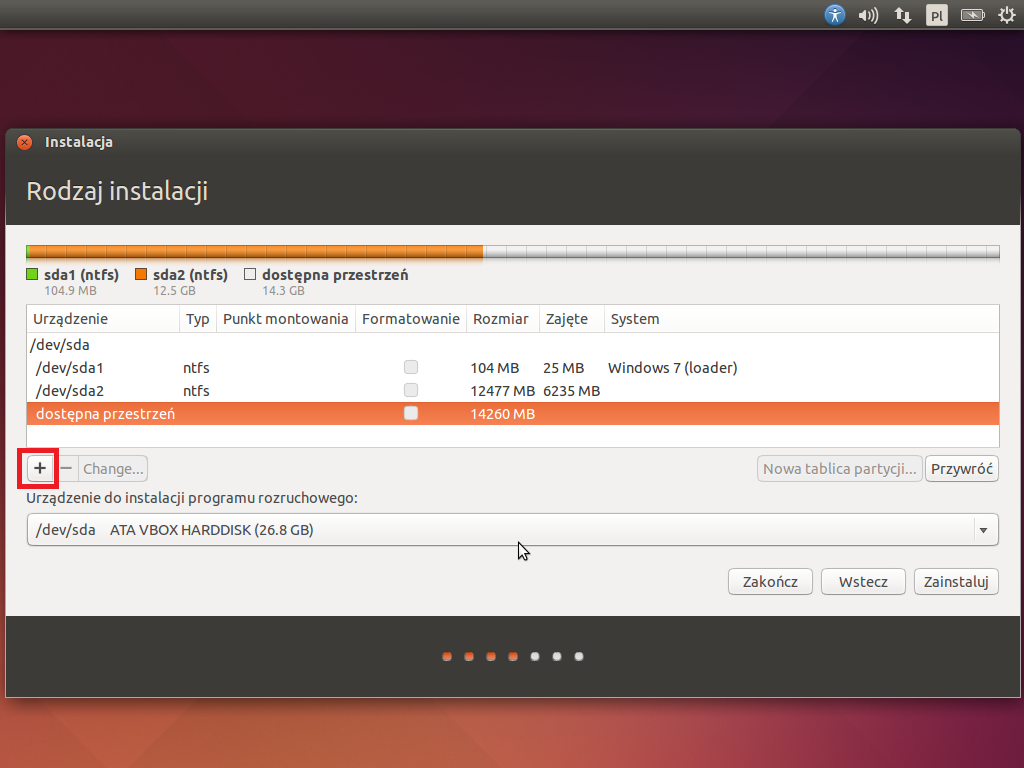
Task: Click Punkt montowania column header
Action: click(286, 319)
